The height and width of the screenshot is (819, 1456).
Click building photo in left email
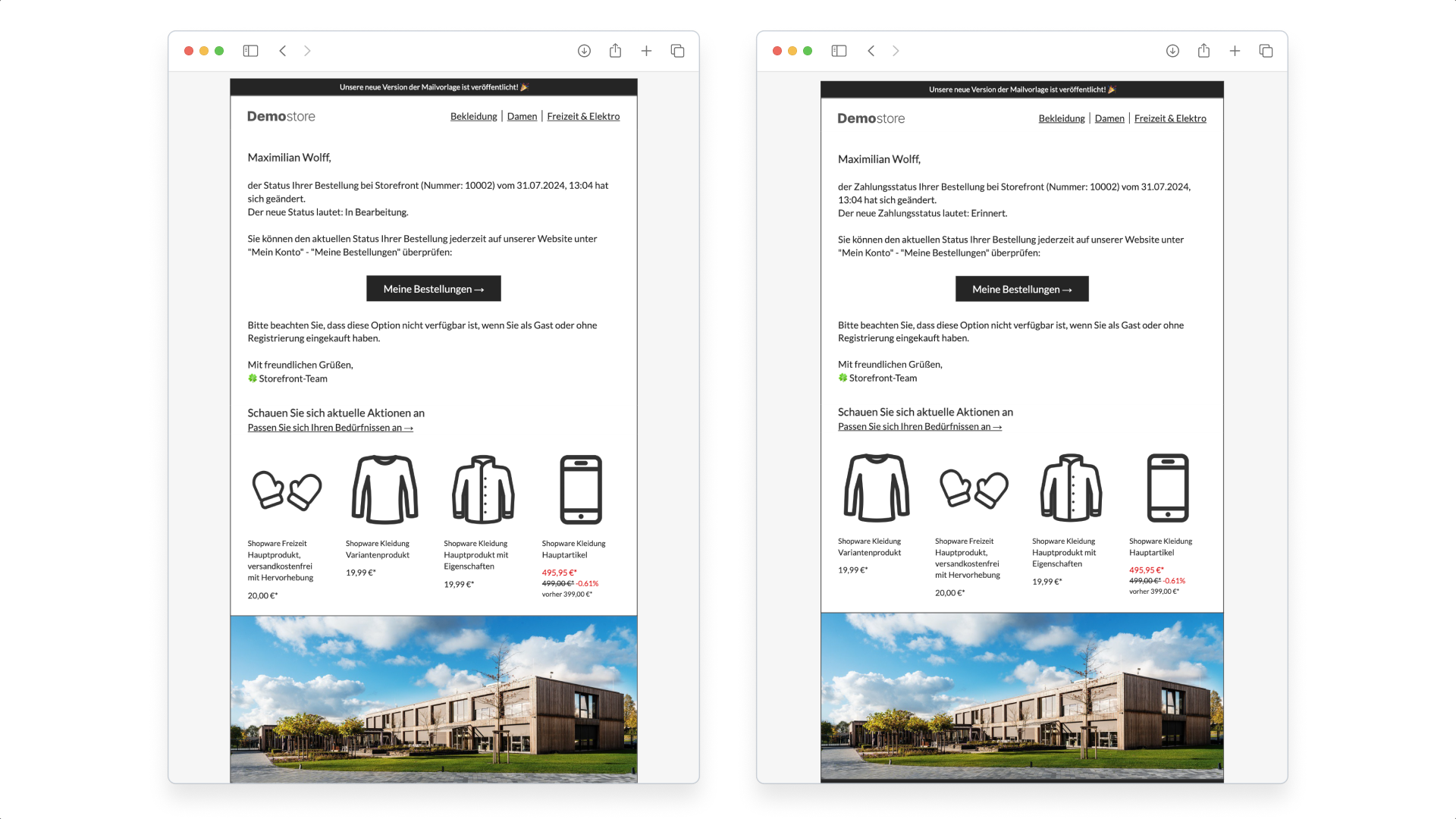coord(434,699)
